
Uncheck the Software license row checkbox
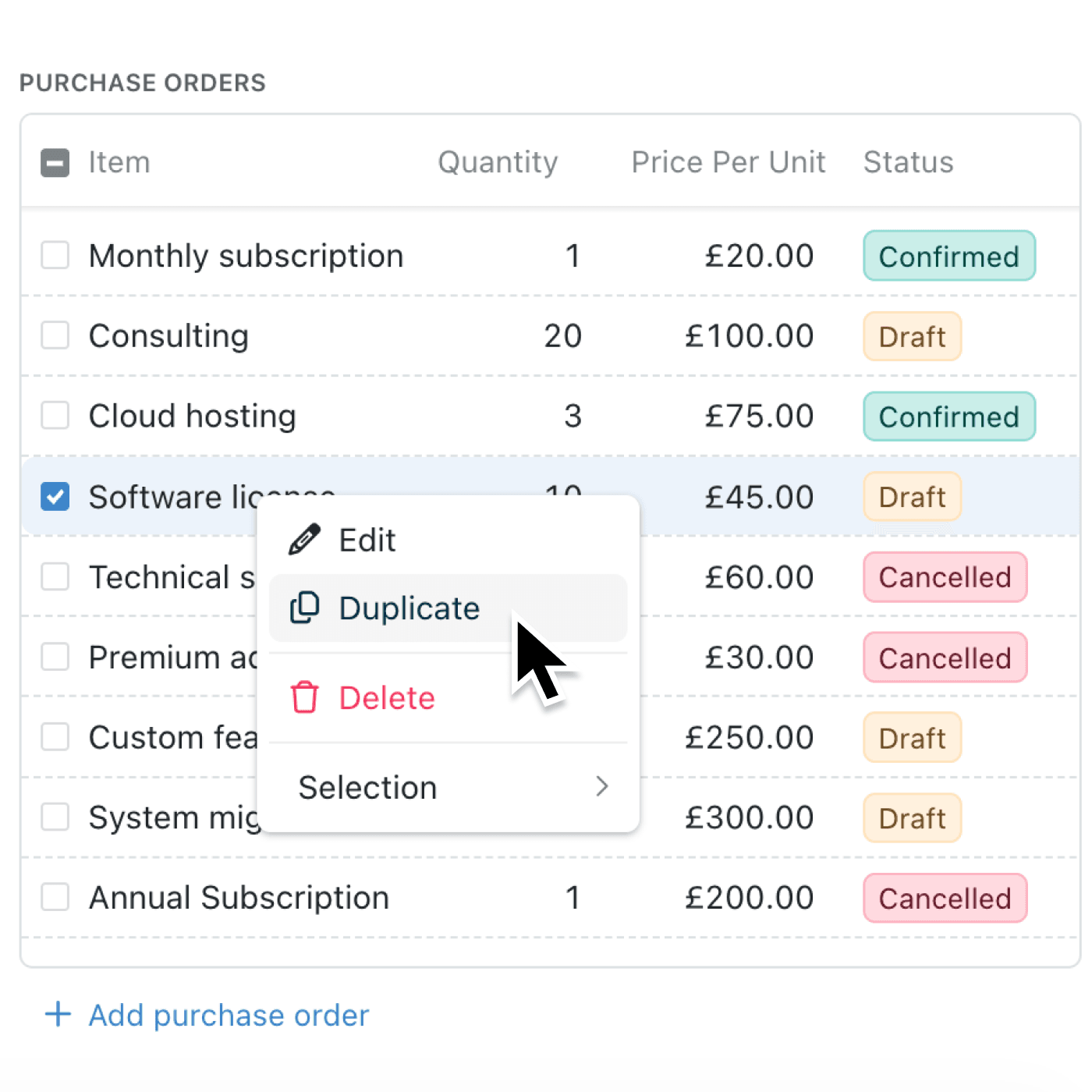pyautogui.click(x=55, y=496)
